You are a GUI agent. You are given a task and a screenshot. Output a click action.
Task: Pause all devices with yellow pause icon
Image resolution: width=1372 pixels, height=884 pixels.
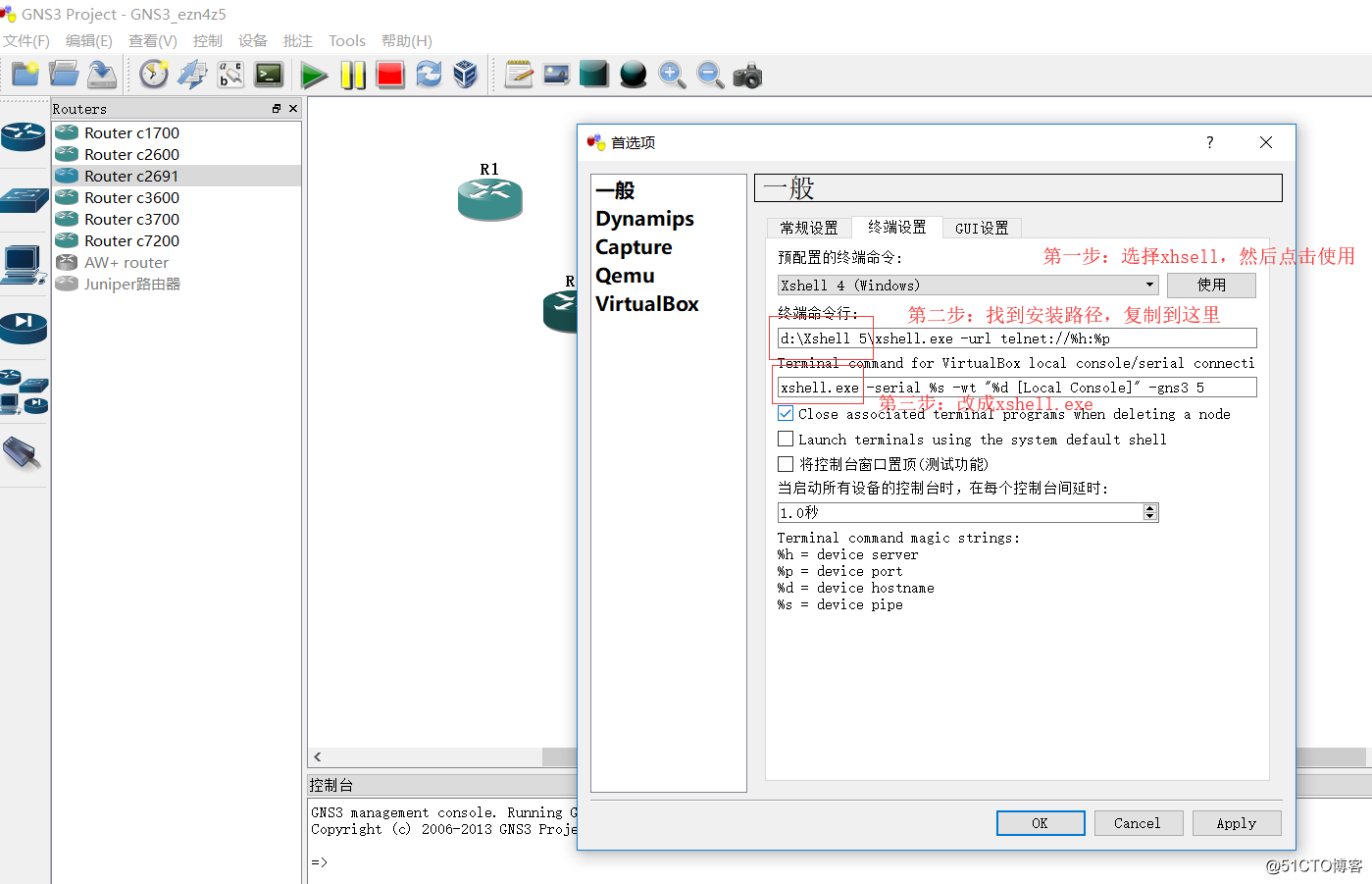(x=353, y=75)
